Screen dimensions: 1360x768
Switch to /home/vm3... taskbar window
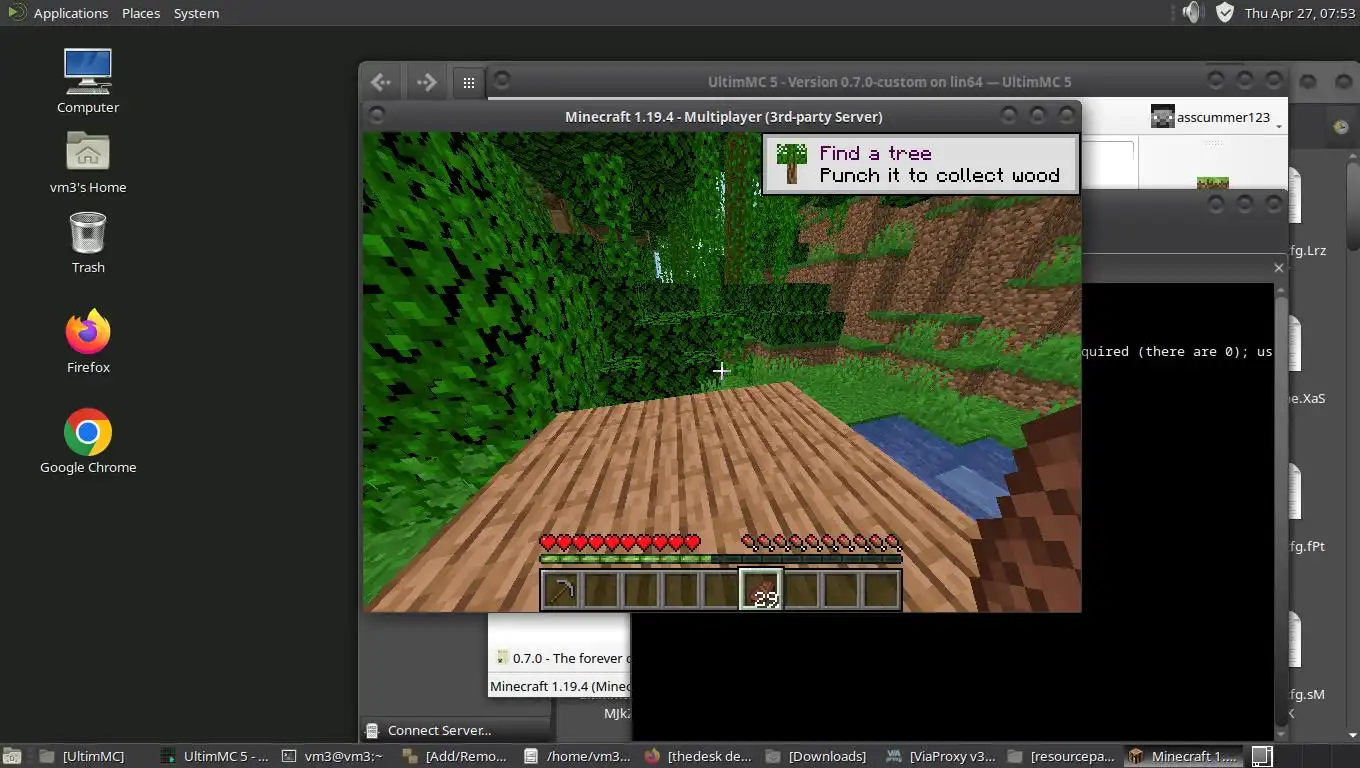coord(577,756)
